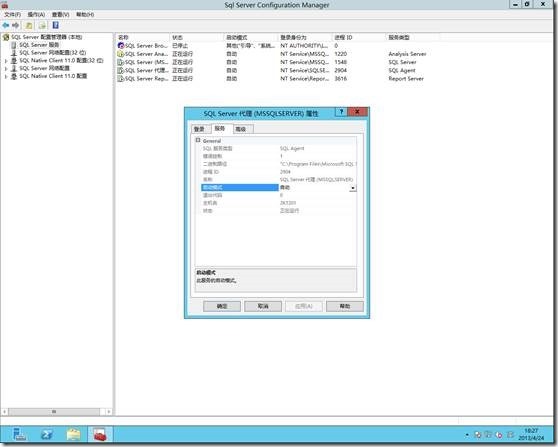Click the 'Report Server' service type cell
This screenshot has width=558, height=447.
coord(406,78)
